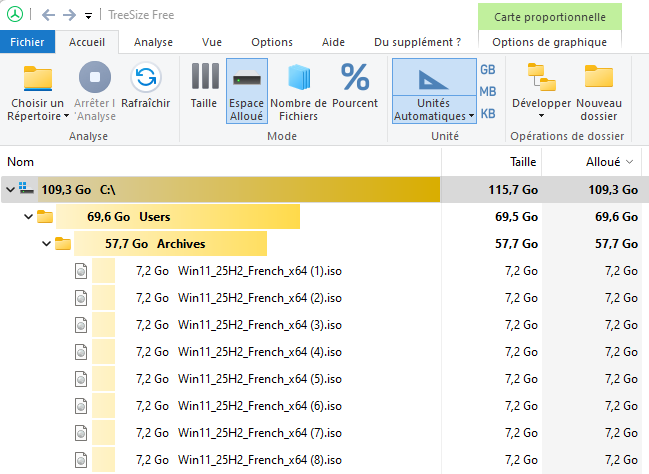Click the Rafraîchir refresh icon
The image size is (649, 474).
(x=146, y=78)
